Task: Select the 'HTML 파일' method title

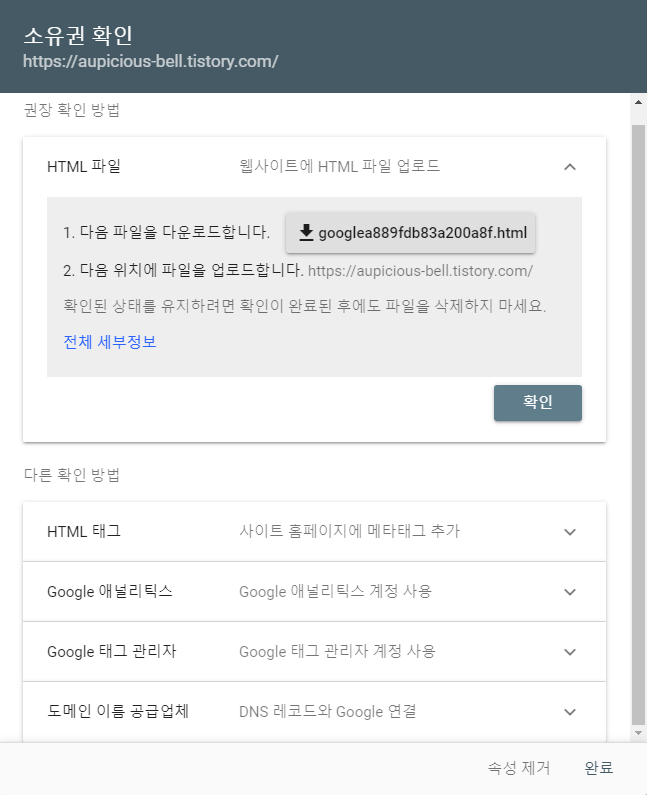Action: pyautogui.click(x=84, y=166)
